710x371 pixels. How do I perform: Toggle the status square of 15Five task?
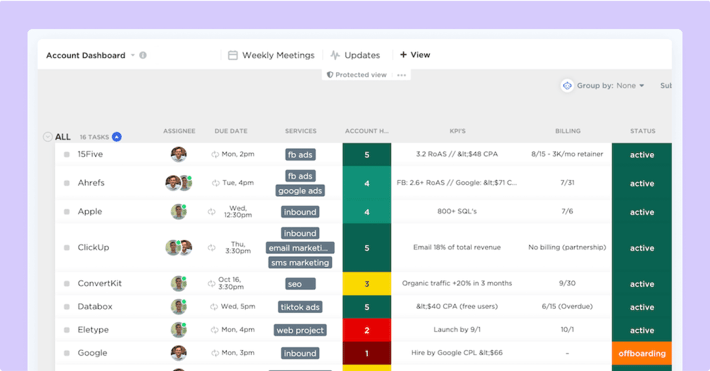[x=67, y=154]
